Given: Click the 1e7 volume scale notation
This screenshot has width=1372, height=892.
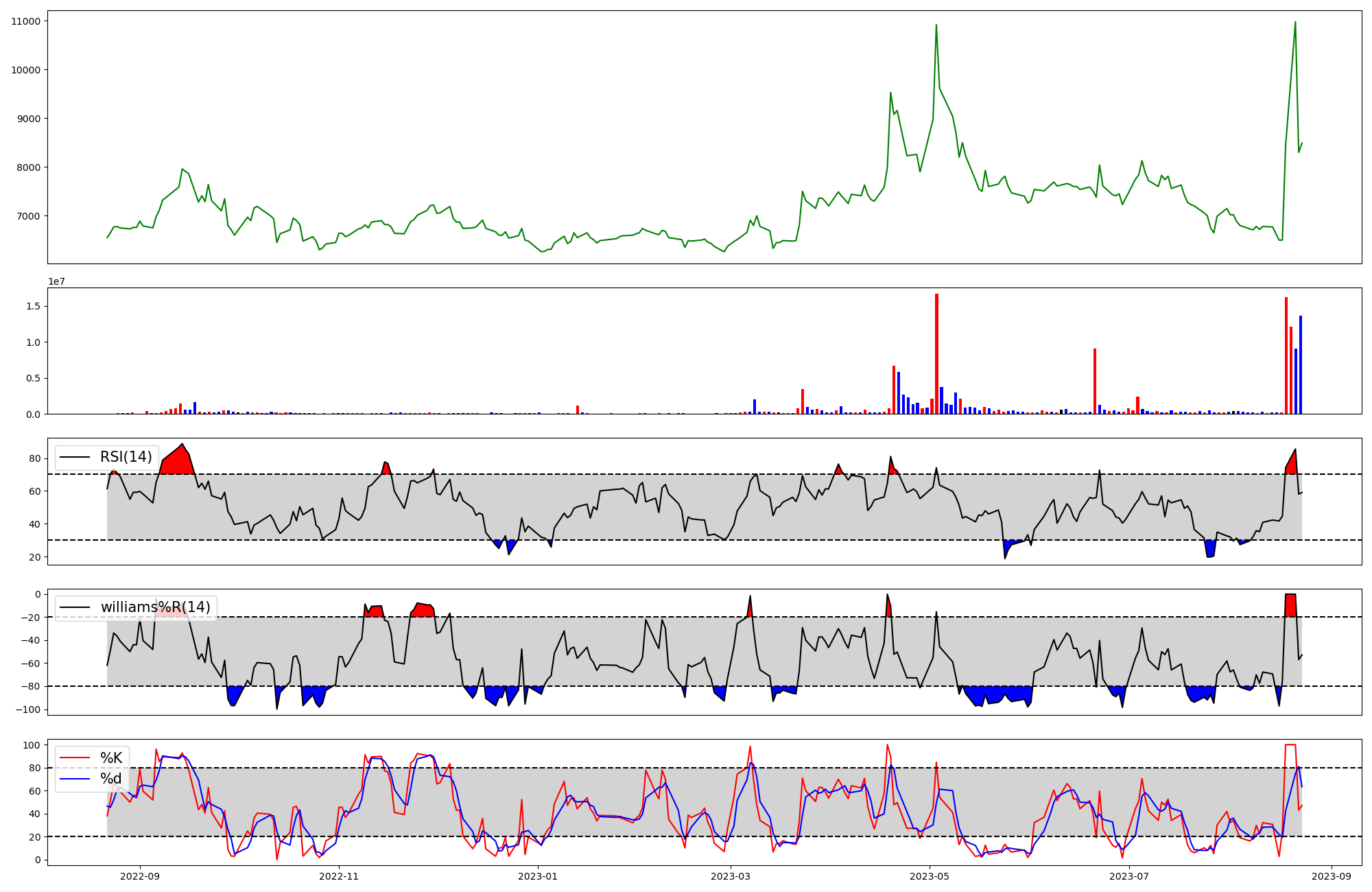Looking at the screenshot, I should coord(56,281).
